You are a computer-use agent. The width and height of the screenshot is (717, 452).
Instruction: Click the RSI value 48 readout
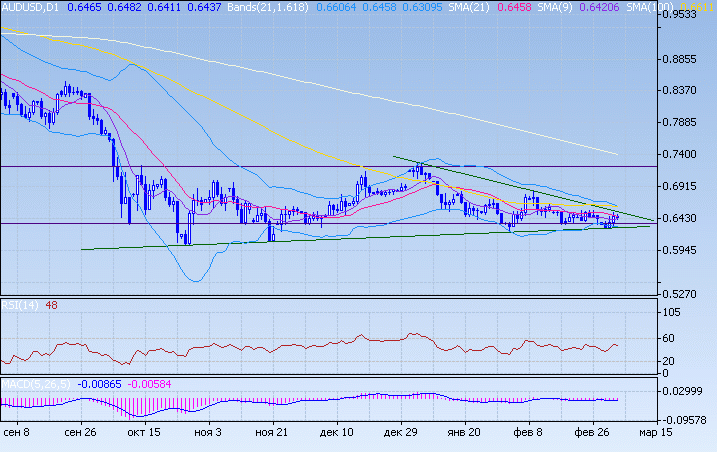51,305
